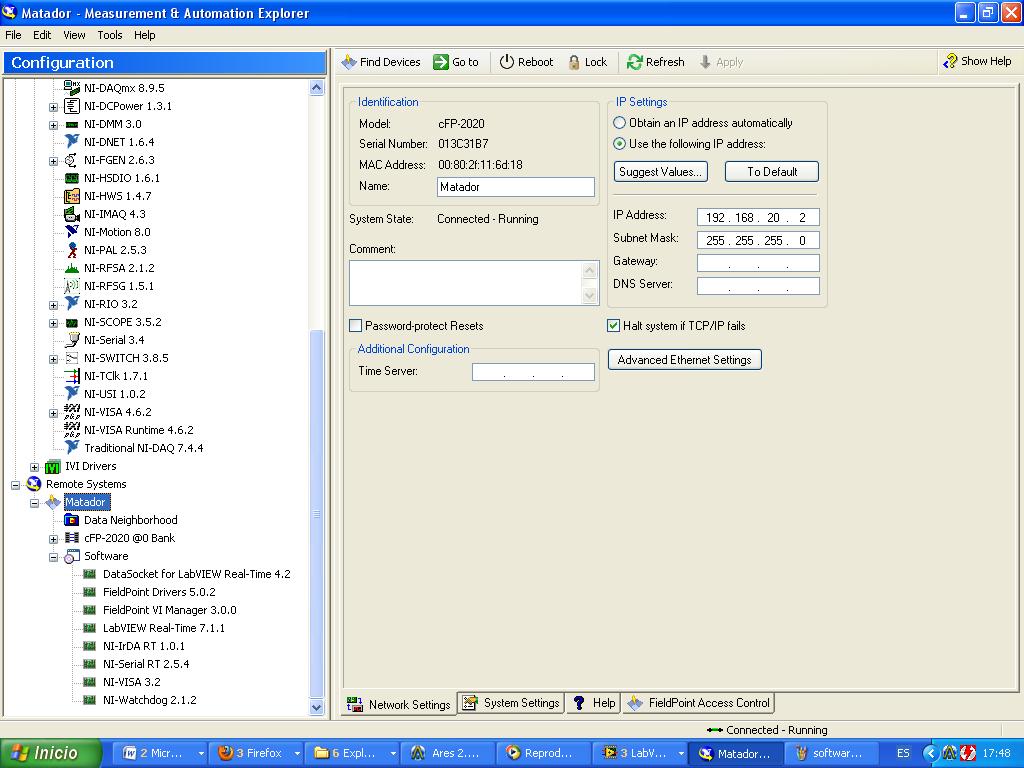Image resolution: width=1024 pixels, height=768 pixels.
Task: Click the To Default button
Action: (771, 172)
